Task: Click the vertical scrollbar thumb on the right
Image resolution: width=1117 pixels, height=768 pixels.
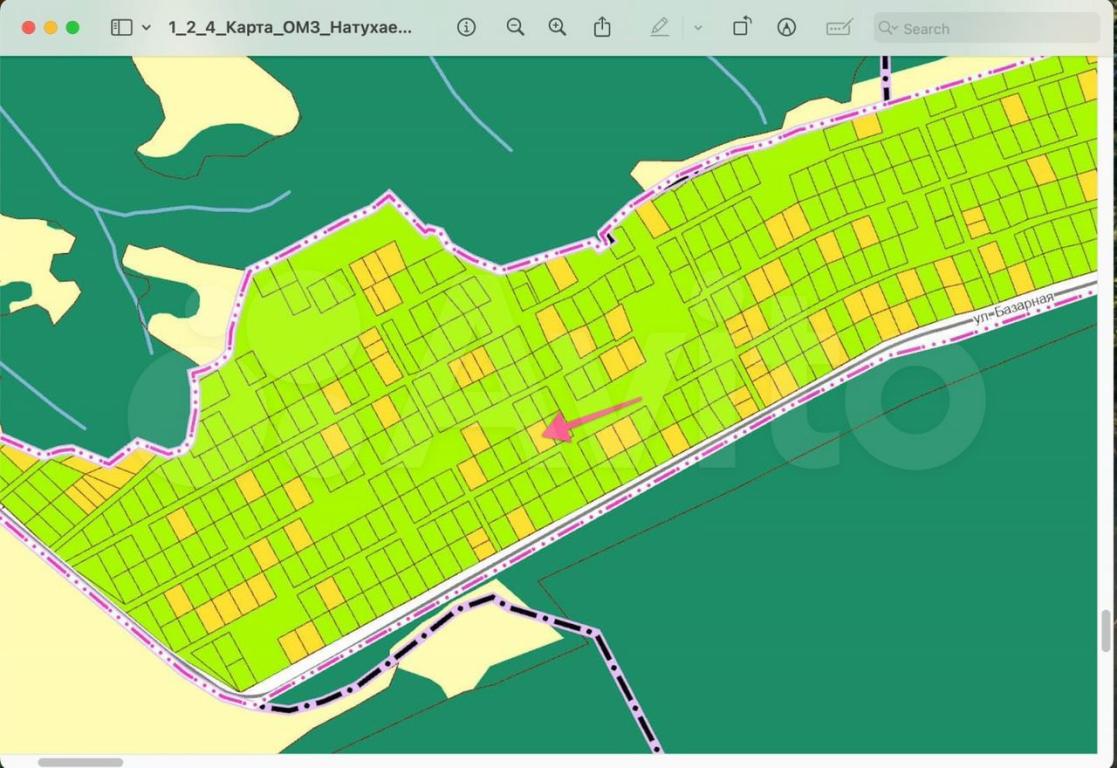Action: (x=1107, y=632)
